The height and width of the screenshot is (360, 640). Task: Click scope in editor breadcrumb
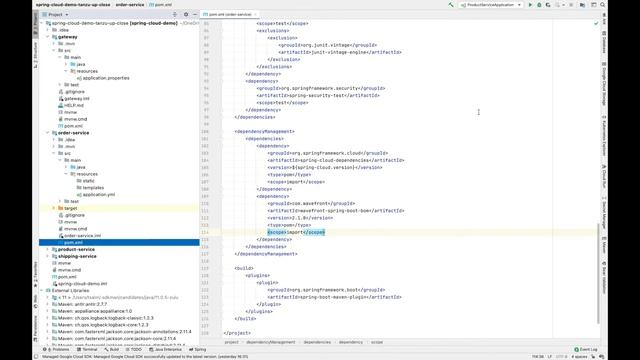point(377,342)
